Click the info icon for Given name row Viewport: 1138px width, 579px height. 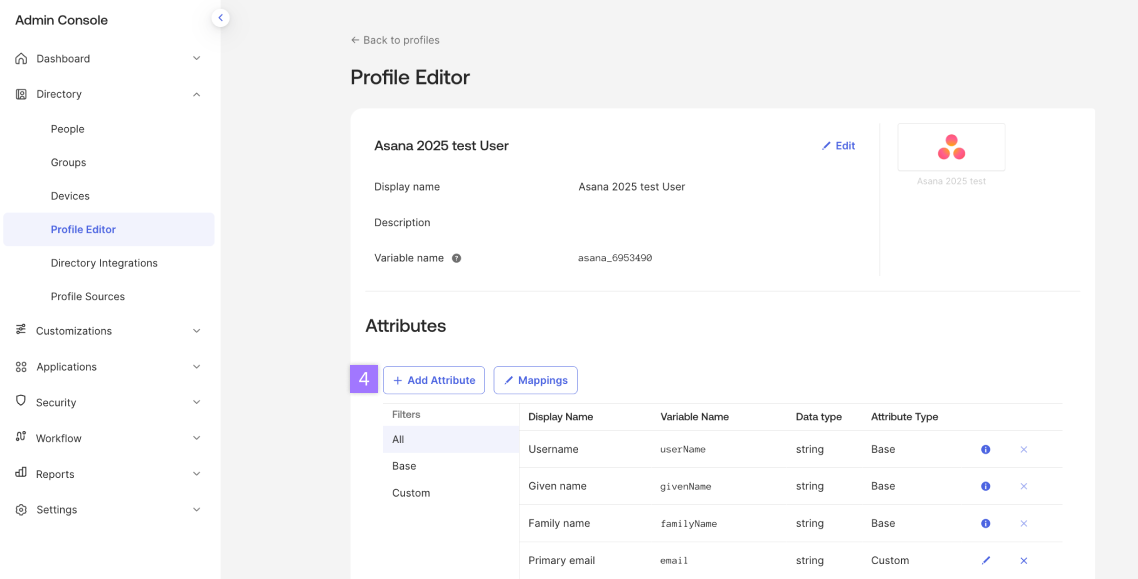click(x=985, y=486)
